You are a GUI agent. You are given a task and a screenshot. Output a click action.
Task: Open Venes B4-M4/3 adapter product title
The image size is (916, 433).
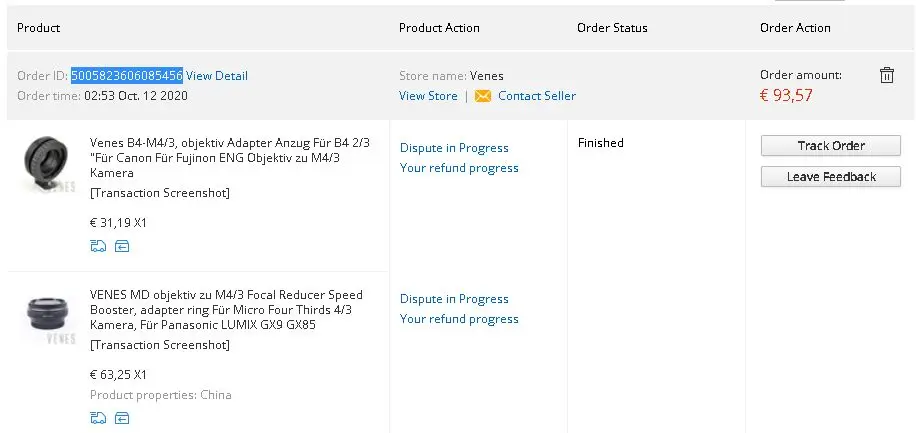pos(230,158)
